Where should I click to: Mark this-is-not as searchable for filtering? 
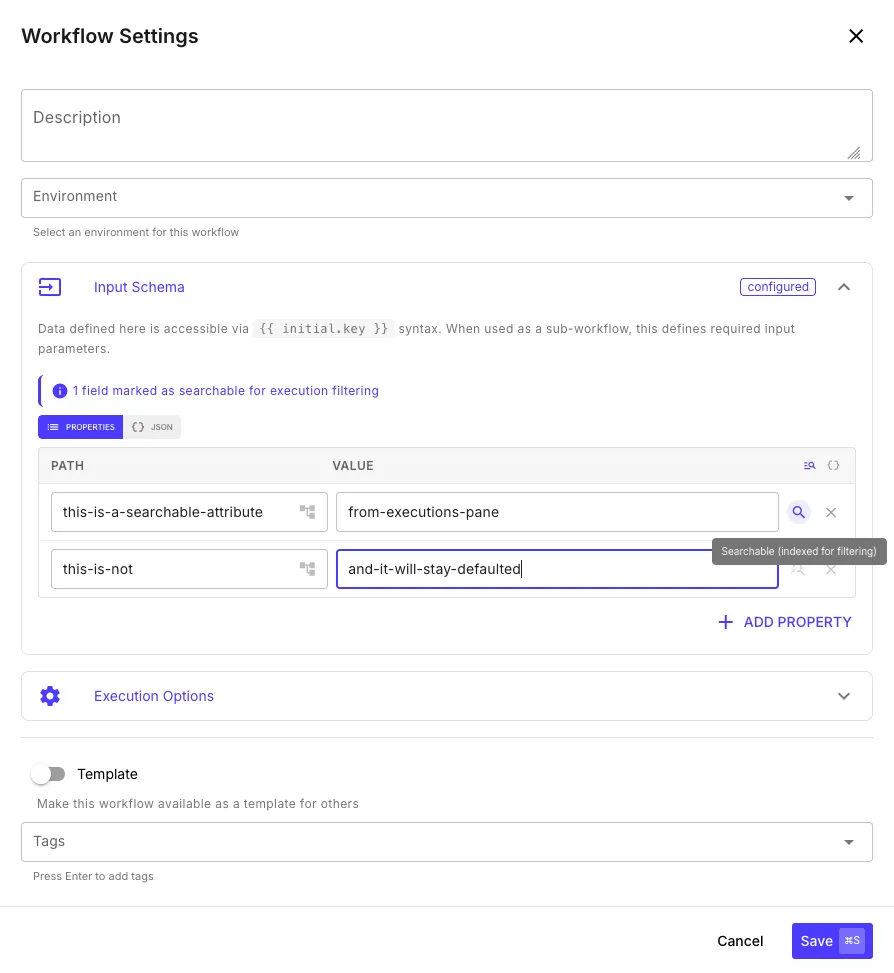pyautogui.click(x=798, y=568)
